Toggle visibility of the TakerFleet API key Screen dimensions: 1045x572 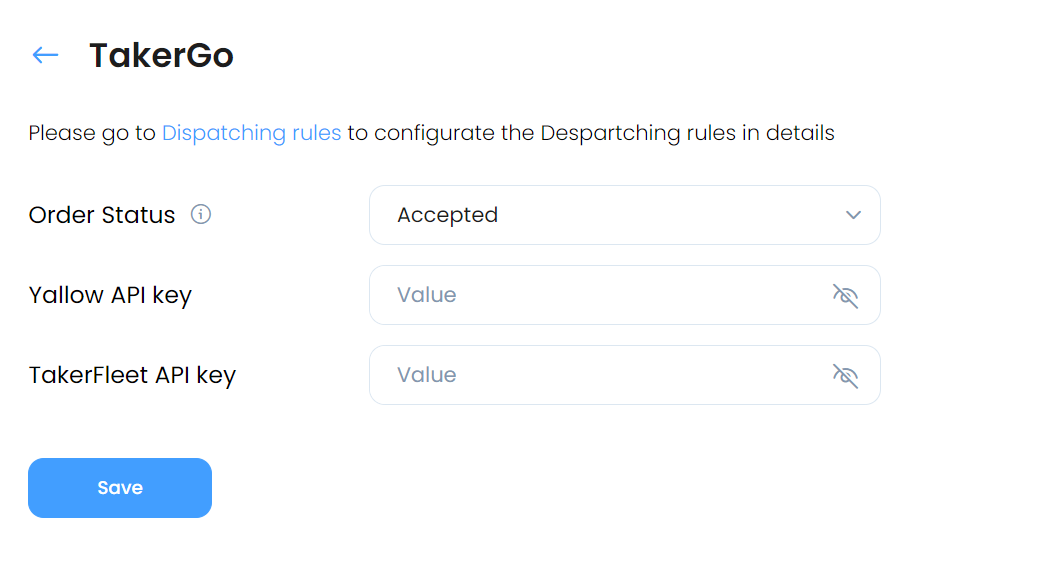pyautogui.click(x=845, y=375)
